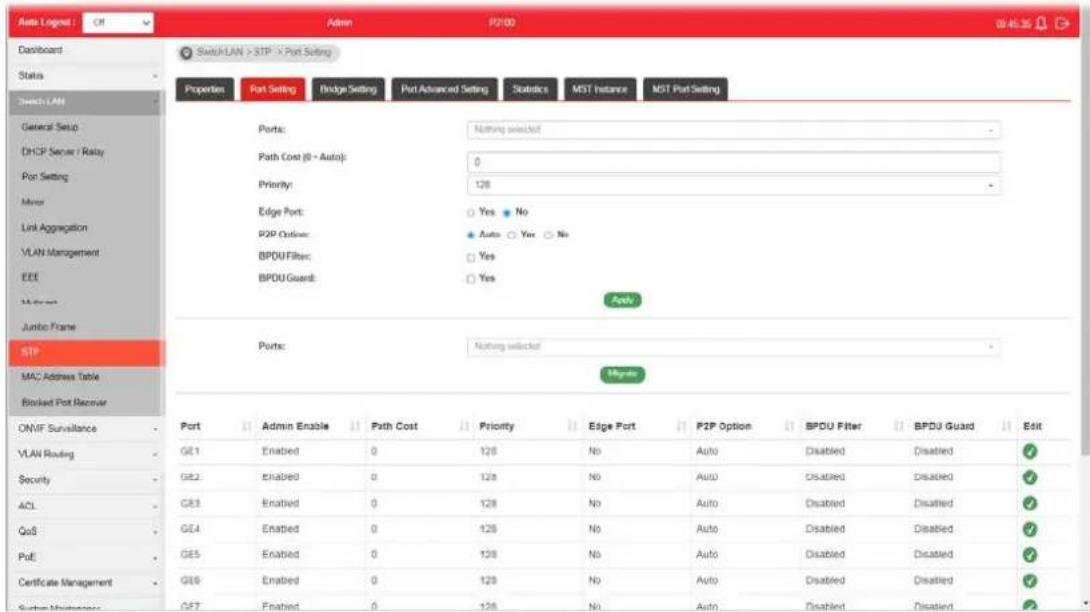This screenshot has width=1090, height=612.
Task: Click the notification bell icon
Action: 1041,23
